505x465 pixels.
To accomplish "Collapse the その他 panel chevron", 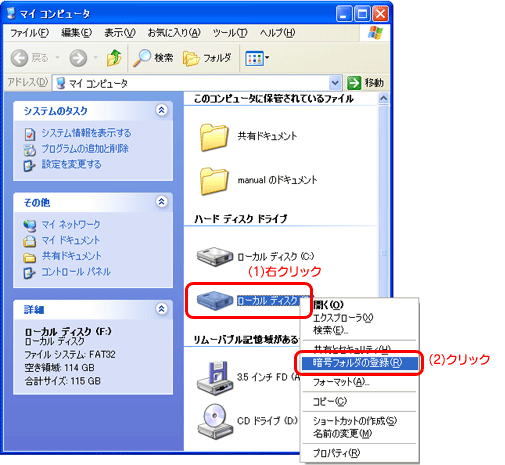I will click(x=162, y=202).
